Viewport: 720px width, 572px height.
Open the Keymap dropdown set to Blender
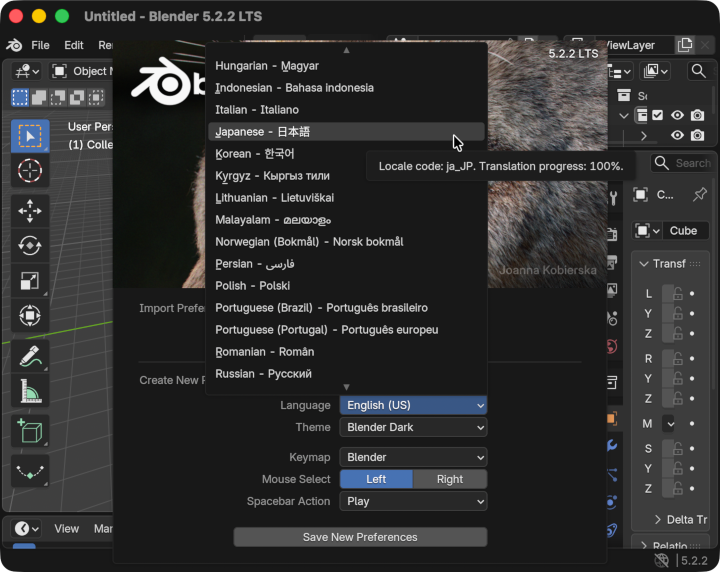[413, 457]
